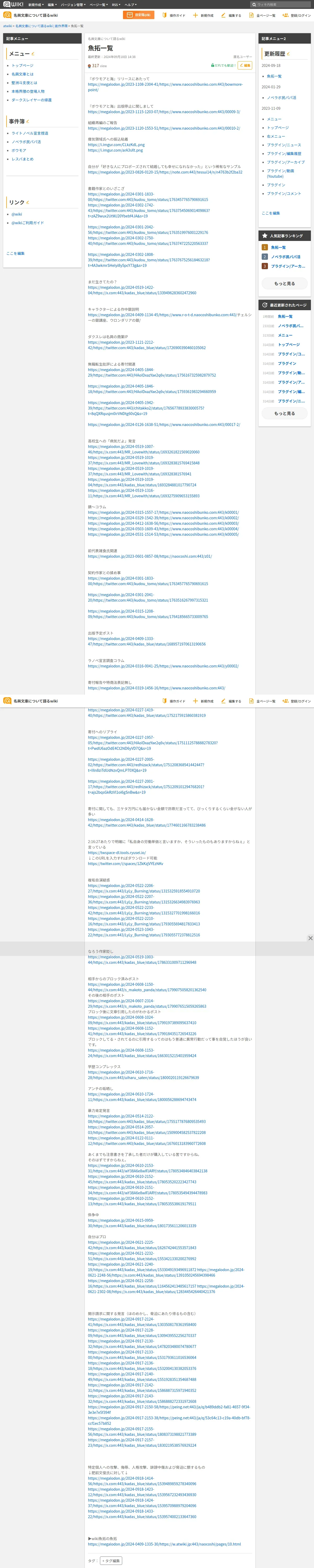Click the star icon of 人気記事ランキング
Screen dimensions: 314x1568
[265, 235]
